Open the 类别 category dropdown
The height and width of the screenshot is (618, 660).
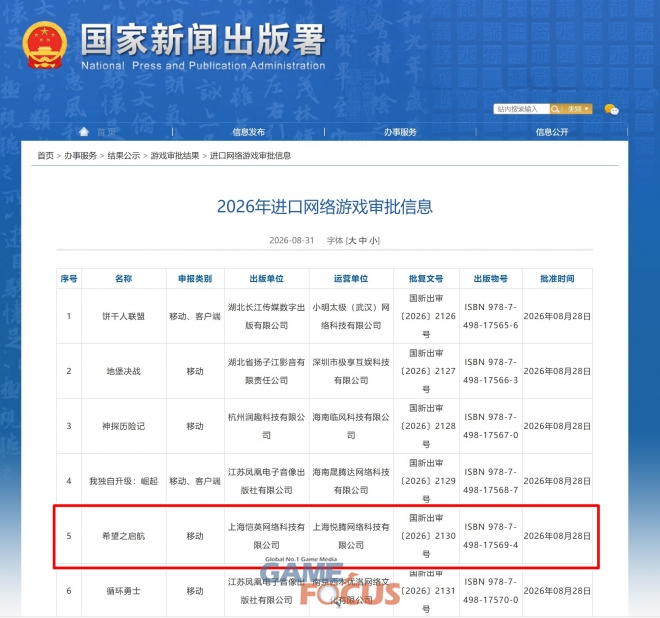[577, 109]
